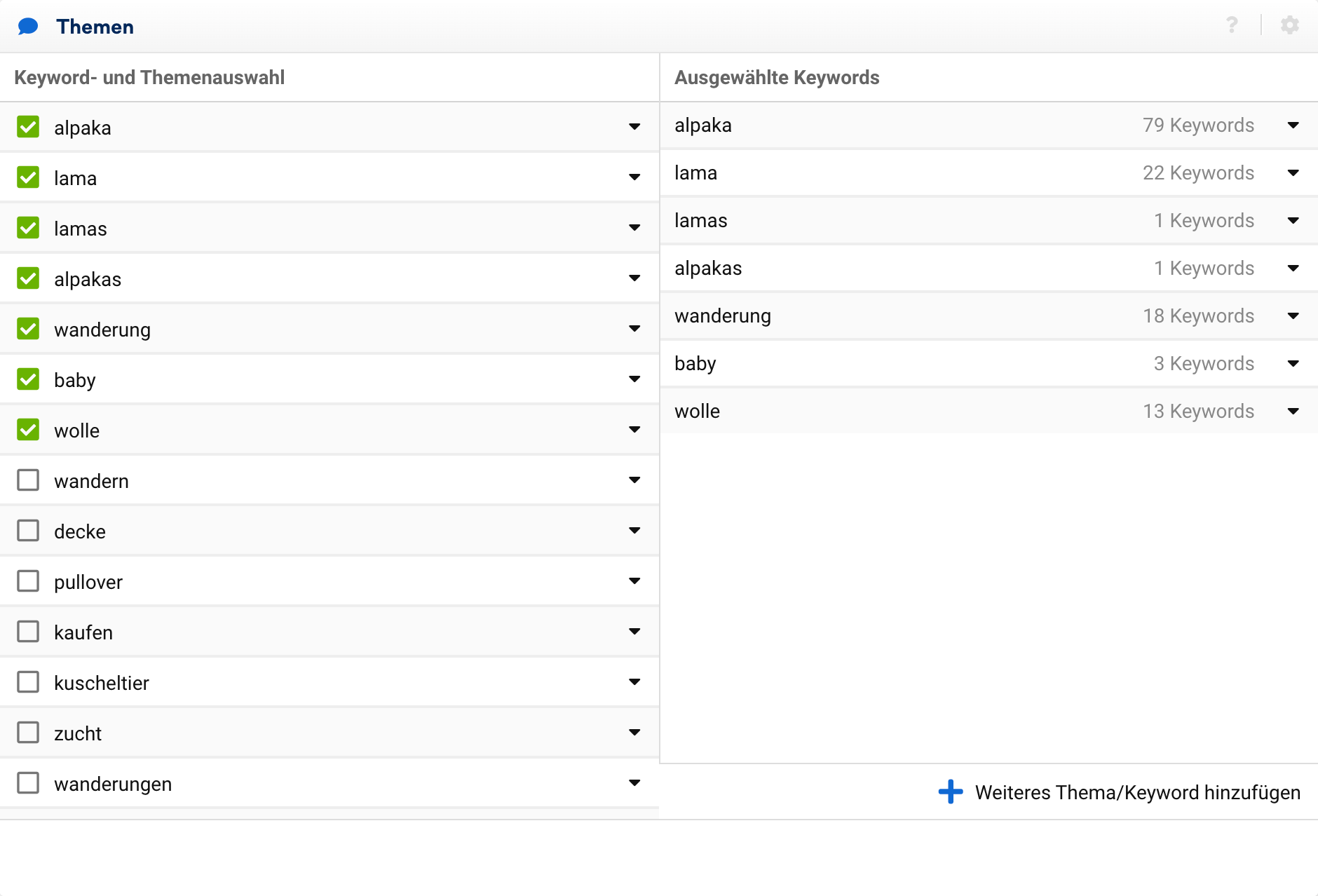This screenshot has height=896, width=1318.
Task: Click Weiteres Thema/Keyword hinzufügen
Action: 1137,792
